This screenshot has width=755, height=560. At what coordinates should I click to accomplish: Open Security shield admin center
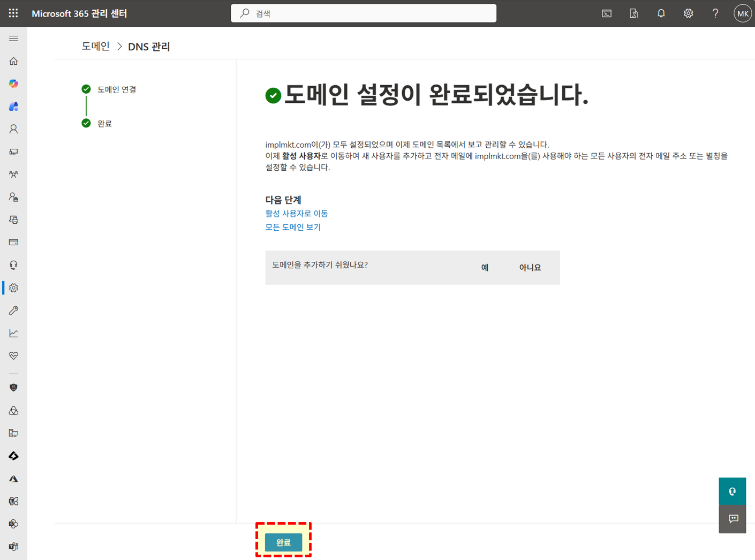(14, 387)
